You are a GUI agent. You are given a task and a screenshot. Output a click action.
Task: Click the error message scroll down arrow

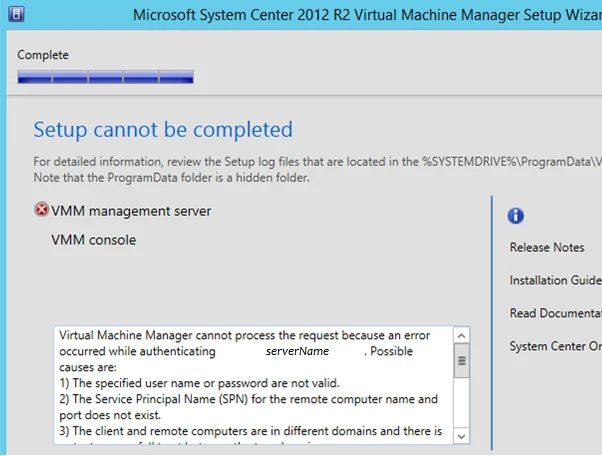pyautogui.click(x=461, y=436)
